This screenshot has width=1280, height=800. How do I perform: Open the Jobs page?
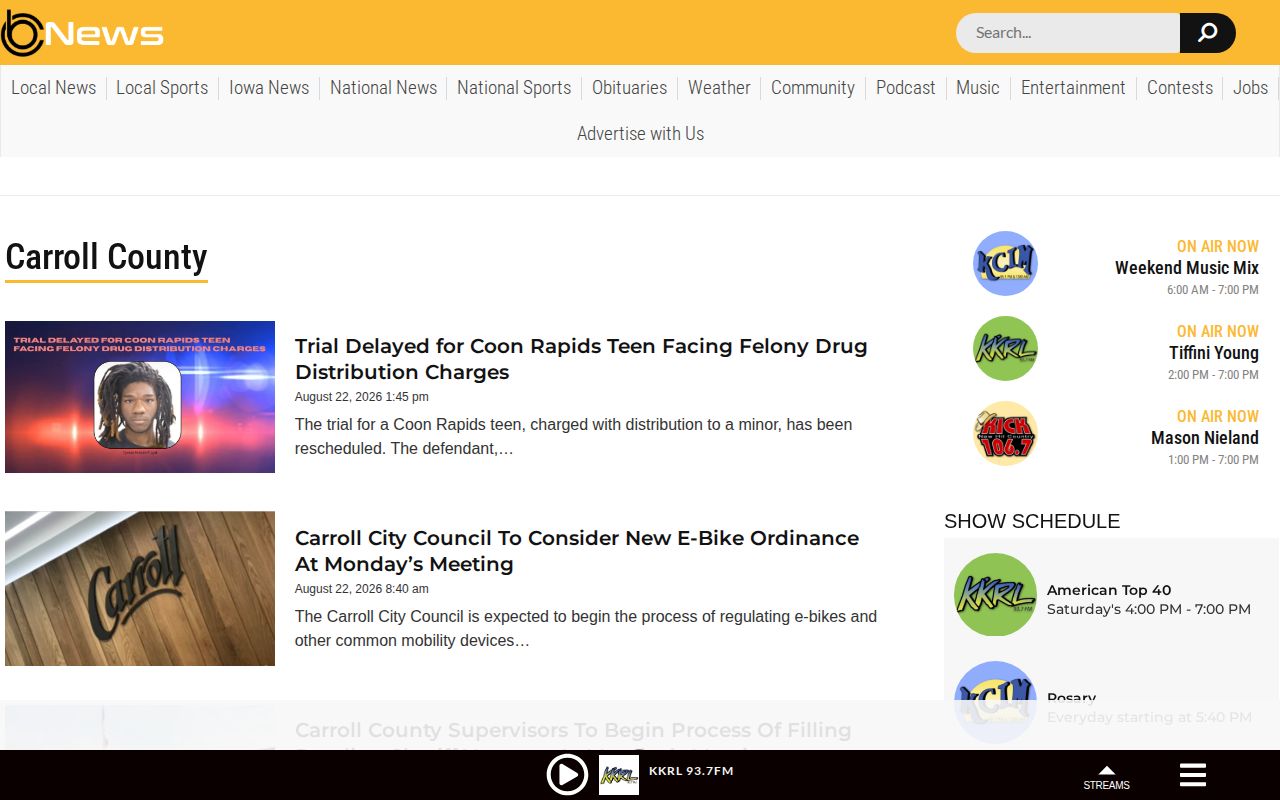pos(1250,88)
